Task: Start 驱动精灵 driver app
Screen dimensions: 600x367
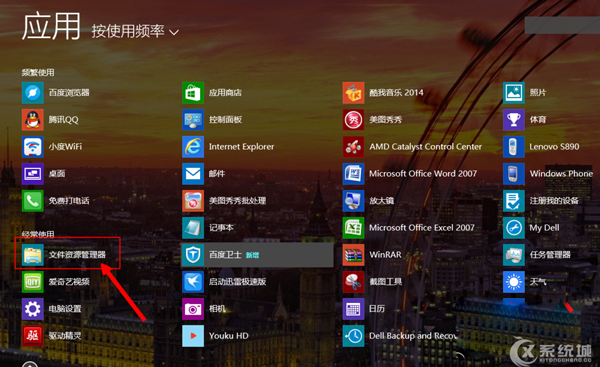Action: tap(52, 336)
